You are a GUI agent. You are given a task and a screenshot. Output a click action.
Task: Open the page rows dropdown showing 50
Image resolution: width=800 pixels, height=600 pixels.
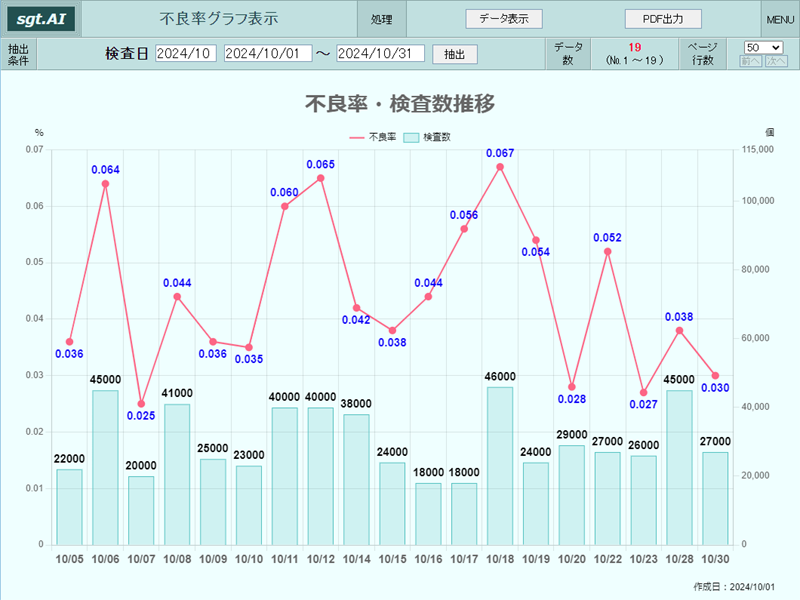coord(763,47)
